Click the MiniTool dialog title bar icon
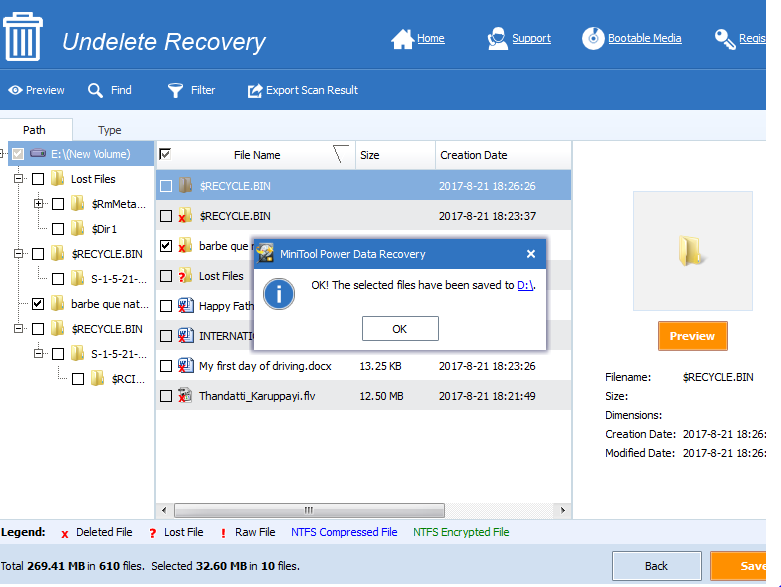Viewport: 781px width, 587px height. [x=265, y=253]
